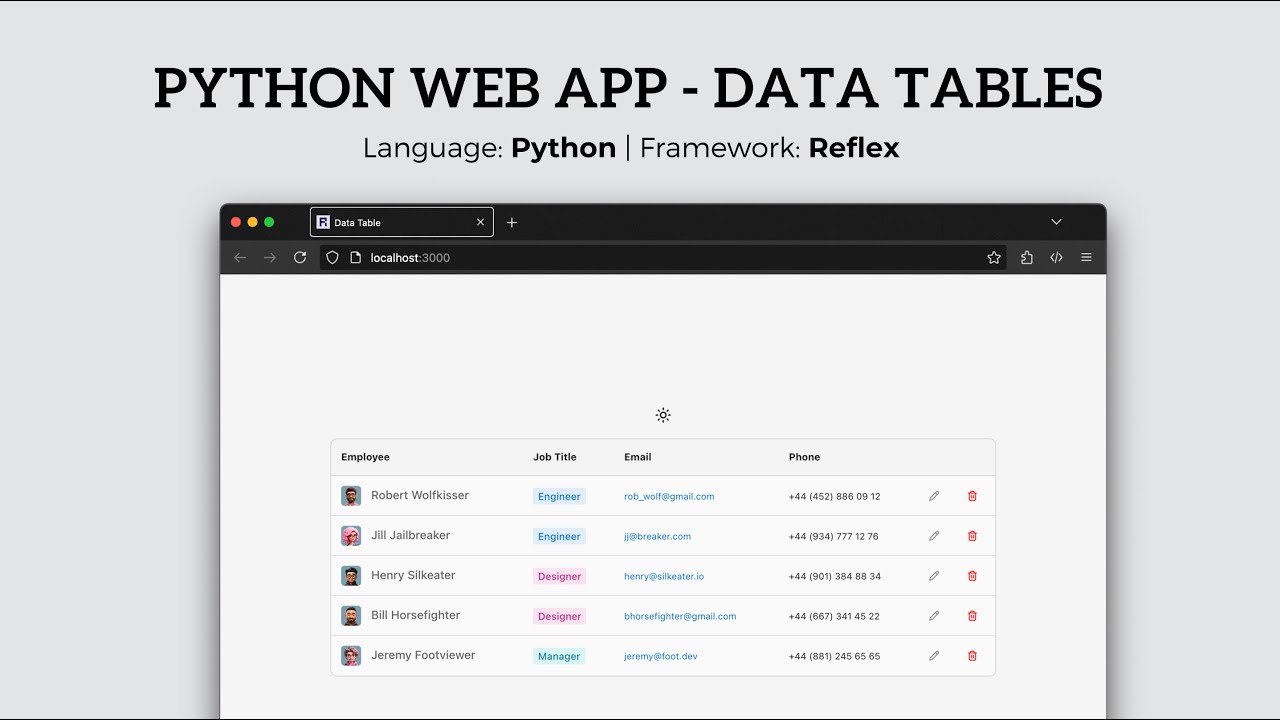Click the edit pencil for Bill Horsefighter
The width and height of the screenshot is (1280, 720).
tap(934, 616)
